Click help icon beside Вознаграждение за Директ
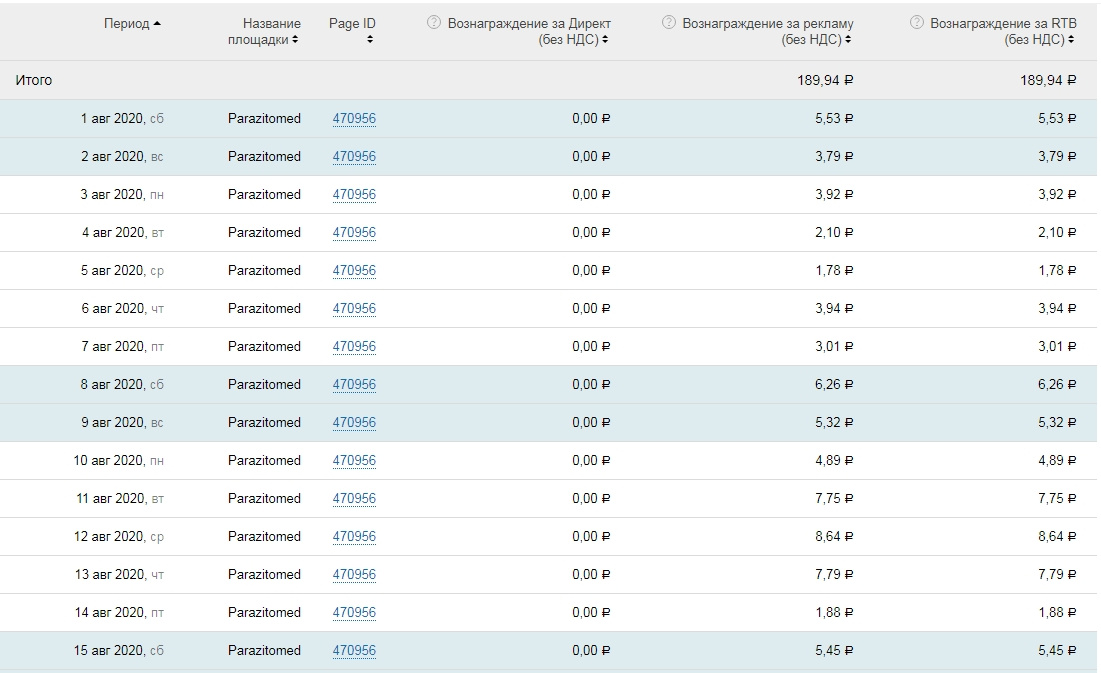Viewport: 1101px width, 673px height. (434, 23)
